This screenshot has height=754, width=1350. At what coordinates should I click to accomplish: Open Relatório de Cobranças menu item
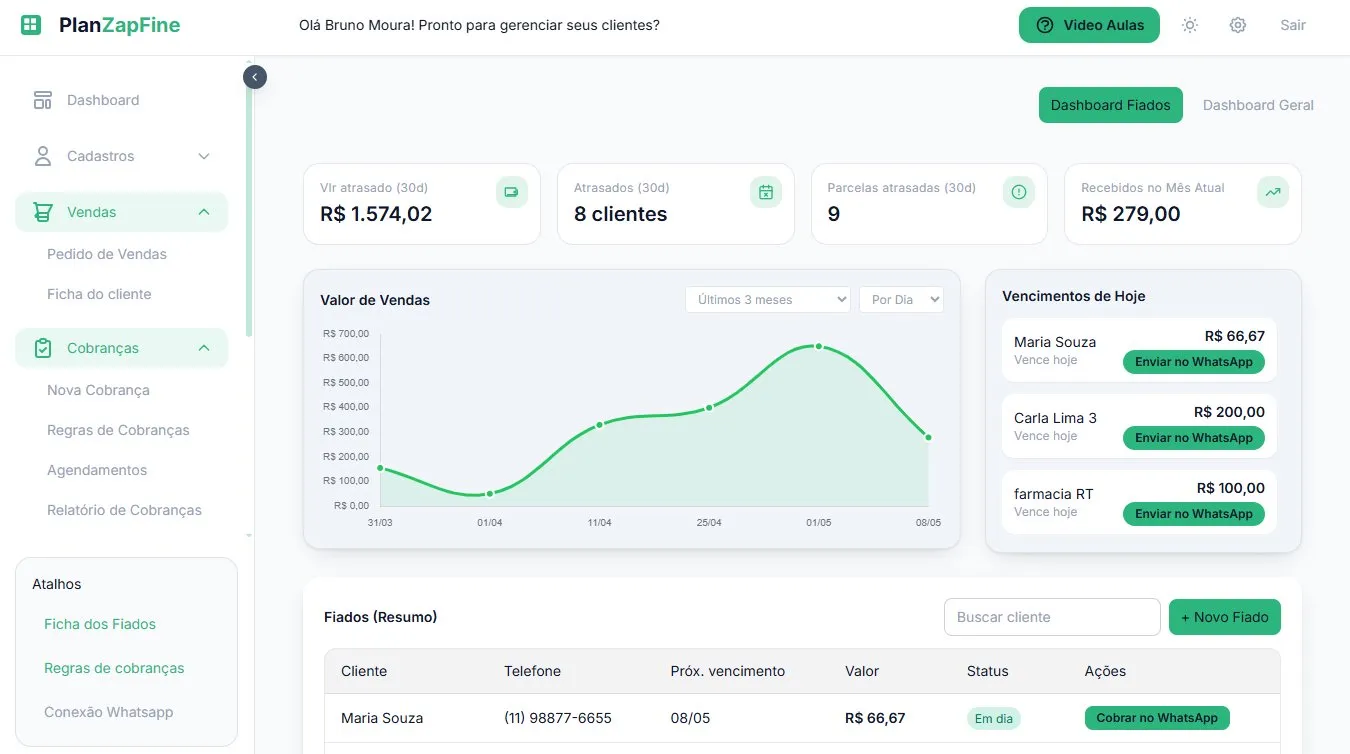tap(124, 510)
